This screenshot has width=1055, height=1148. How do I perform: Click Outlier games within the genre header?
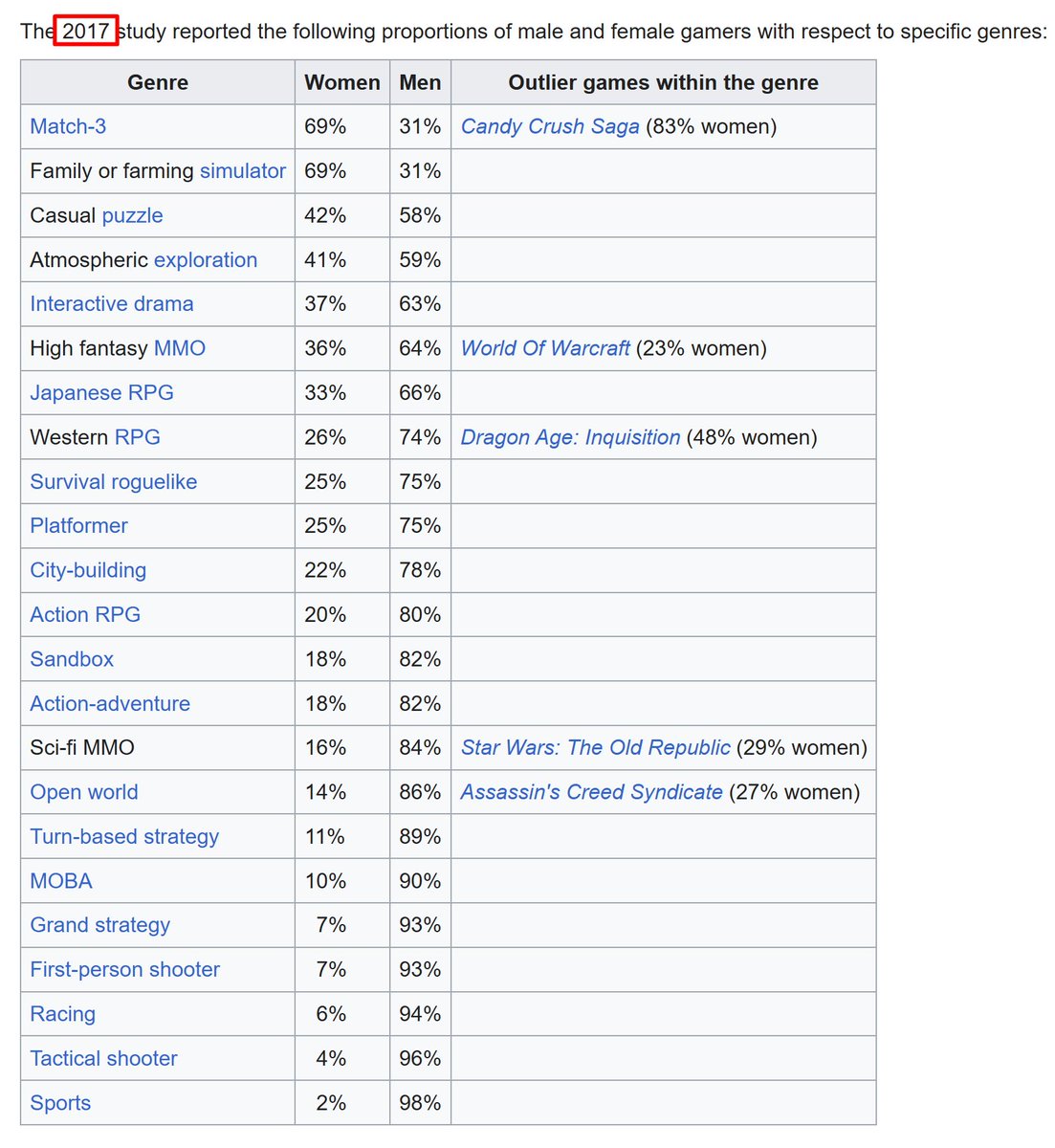tap(664, 82)
